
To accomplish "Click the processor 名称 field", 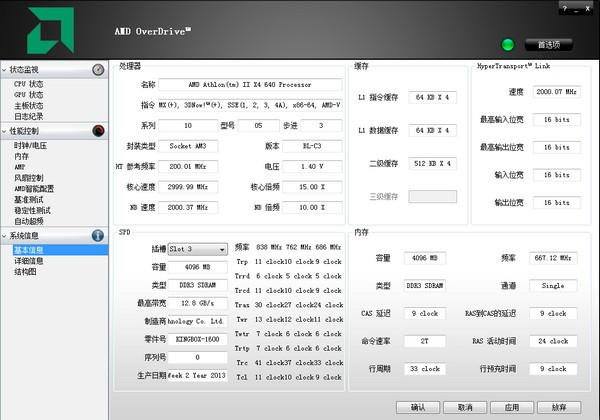I will point(250,85).
